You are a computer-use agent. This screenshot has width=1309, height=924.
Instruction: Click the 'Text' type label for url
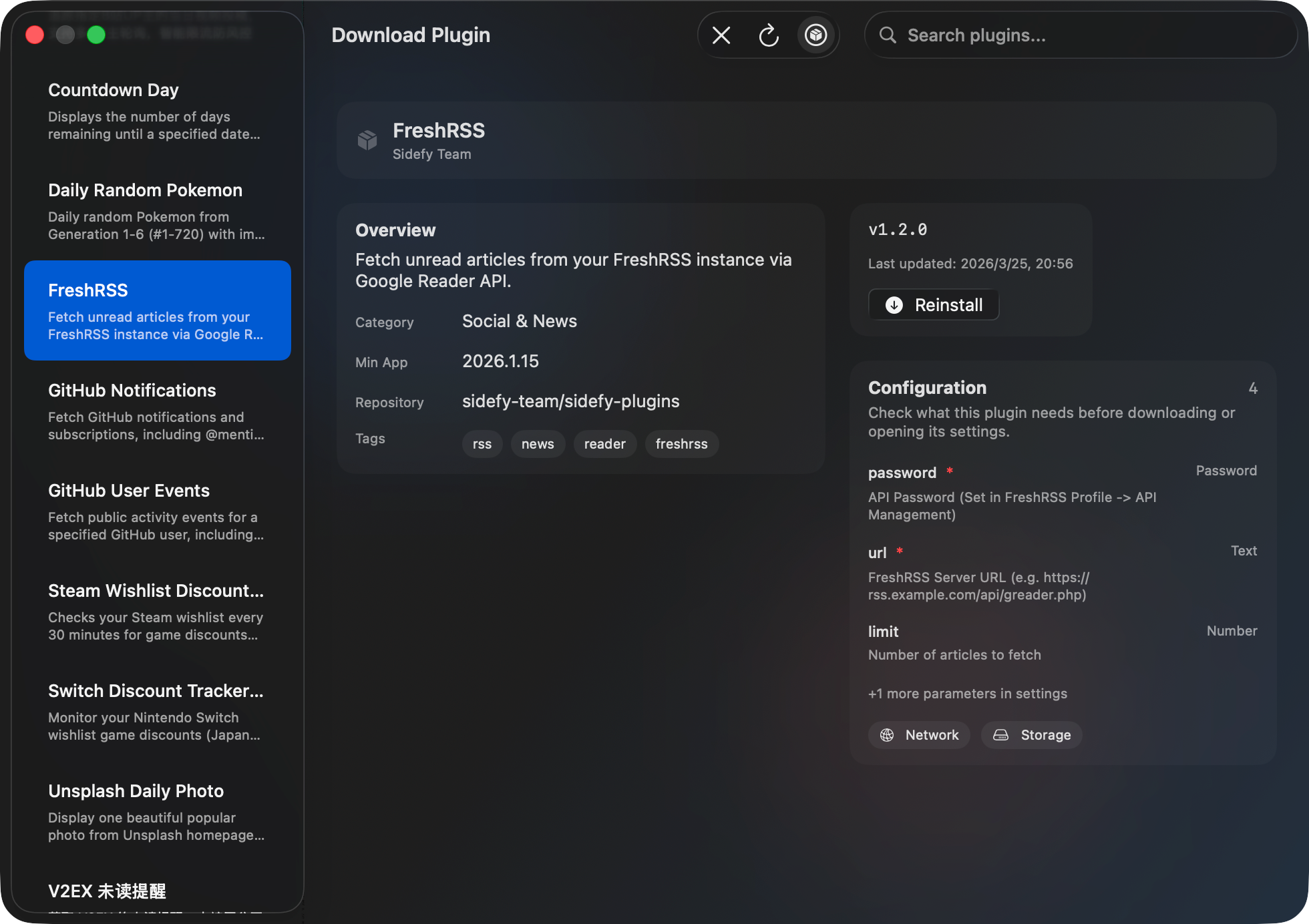(1244, 551)
